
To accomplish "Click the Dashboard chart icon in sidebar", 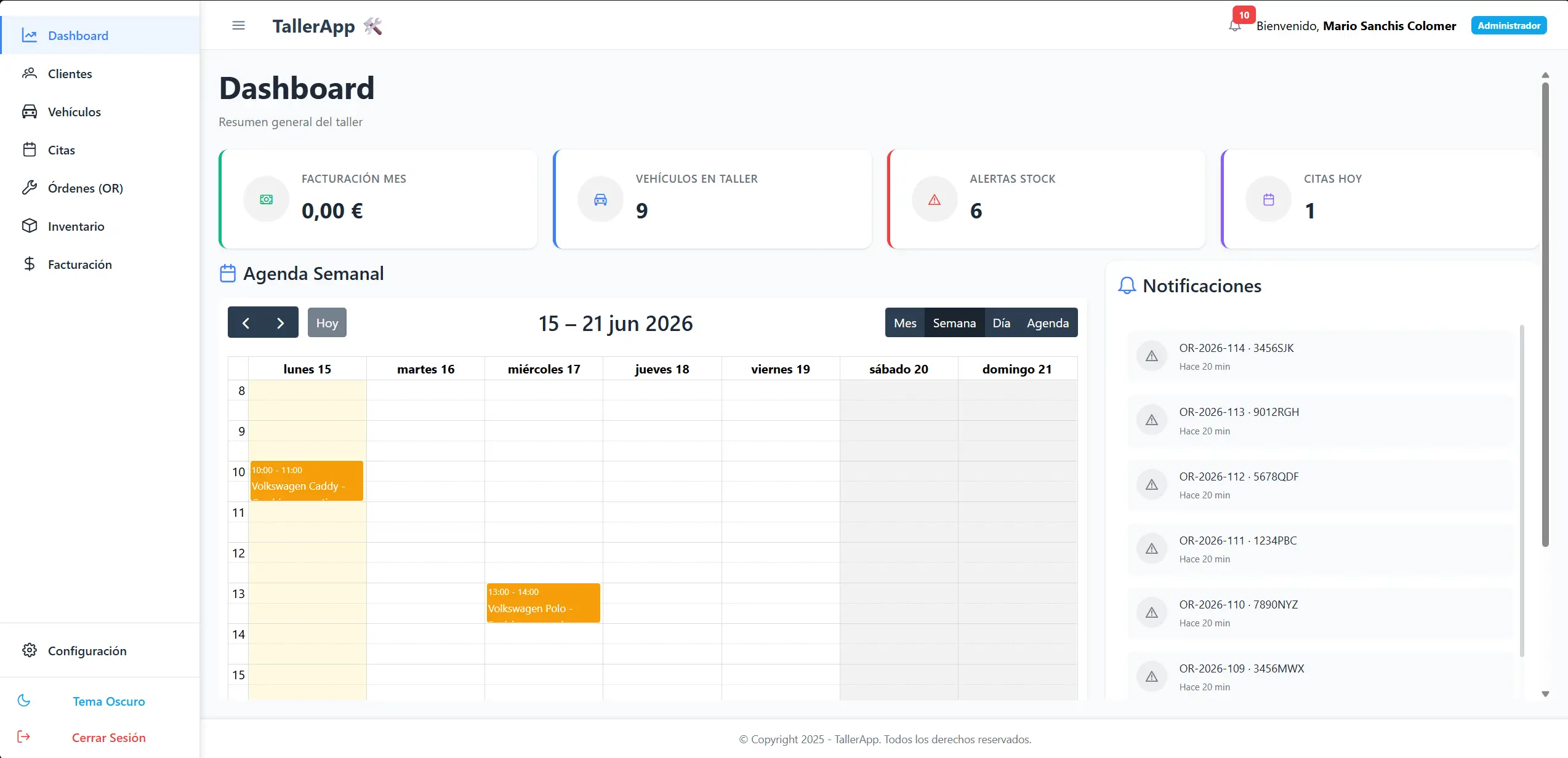I will click(30, 36).
